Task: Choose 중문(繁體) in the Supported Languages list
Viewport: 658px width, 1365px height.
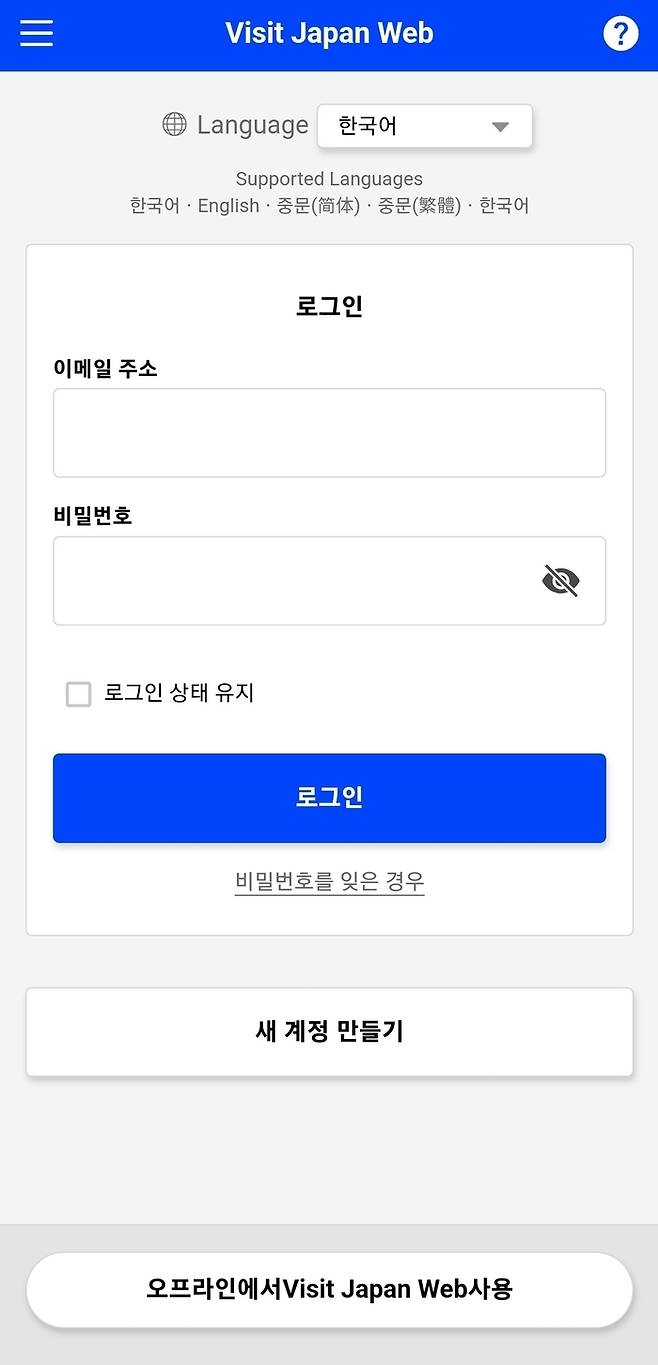Action: coord(419,206)
